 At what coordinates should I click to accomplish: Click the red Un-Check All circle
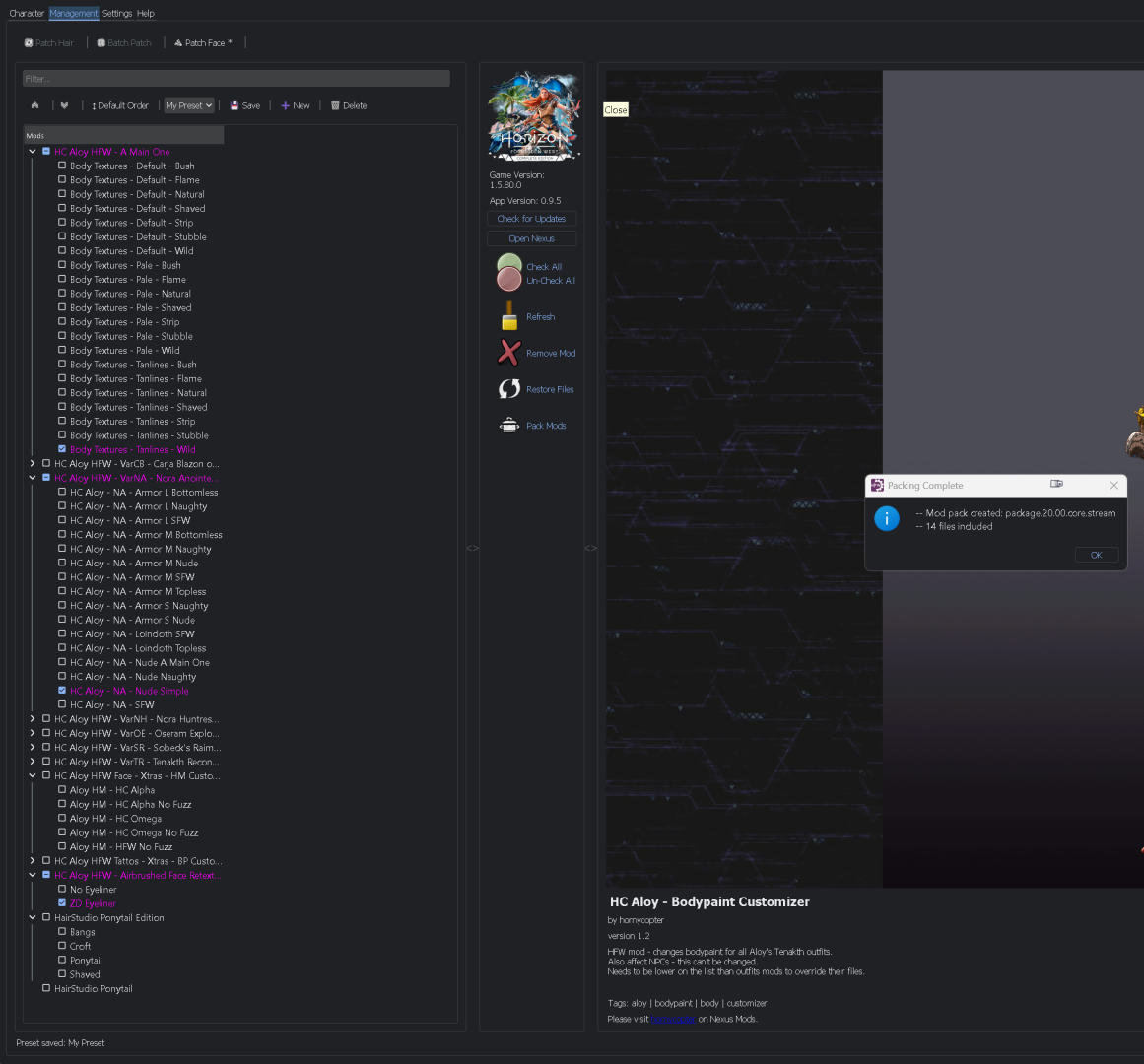(509, 280)
